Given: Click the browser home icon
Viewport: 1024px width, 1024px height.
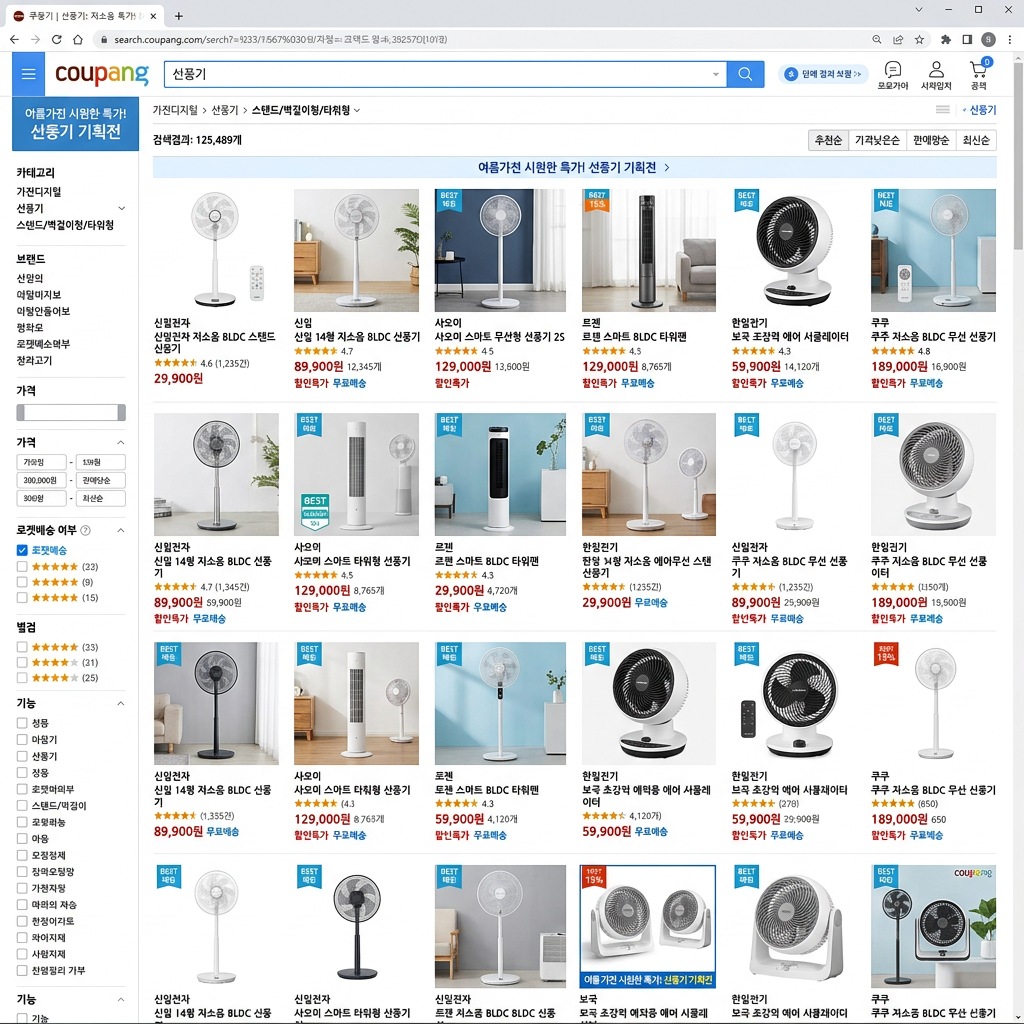Looking at the screenshot, I should click(x=78, y=39).
